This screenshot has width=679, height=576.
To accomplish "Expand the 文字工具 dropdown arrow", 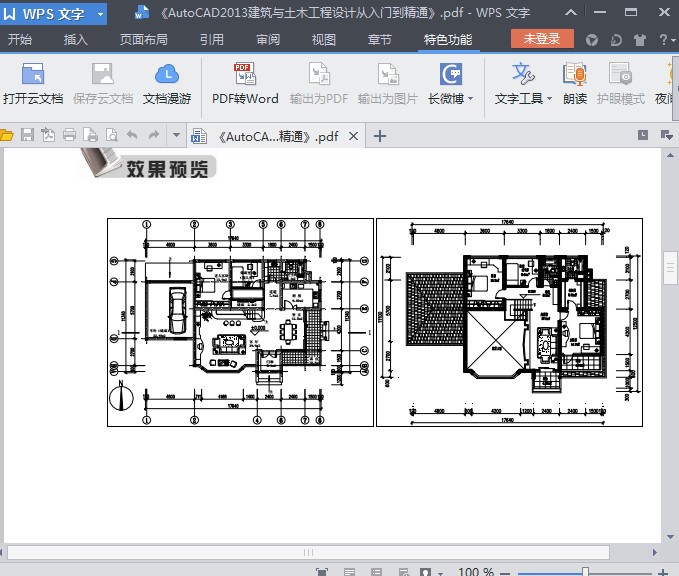I will click(x=550, y=99).
